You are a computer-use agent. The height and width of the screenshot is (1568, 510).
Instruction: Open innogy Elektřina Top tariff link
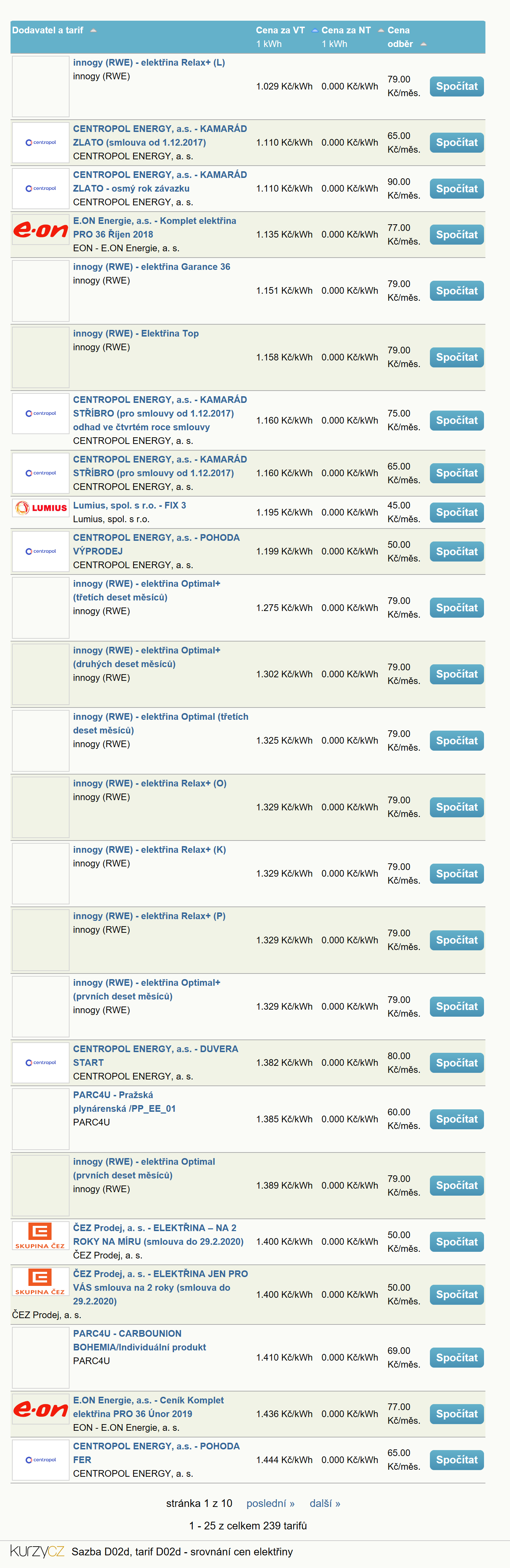(x=136, y=333)
